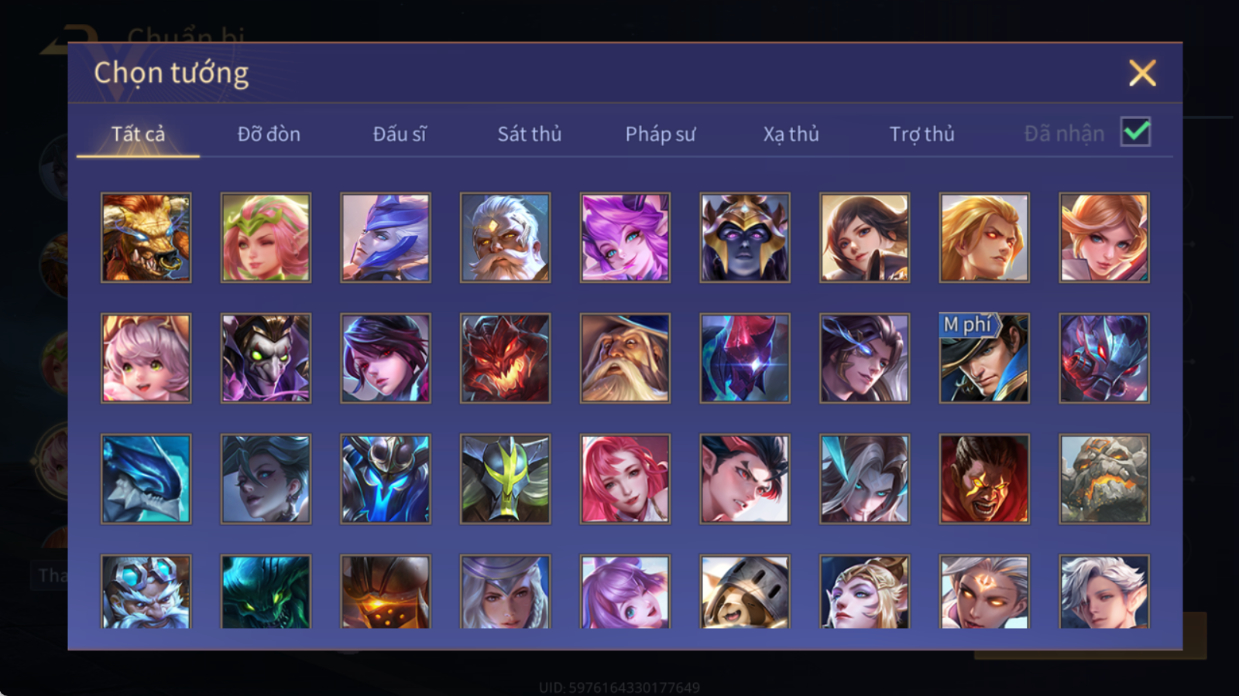Pick the bear with metal helmet hero
1239x696 pixels.
pos(745,592)
